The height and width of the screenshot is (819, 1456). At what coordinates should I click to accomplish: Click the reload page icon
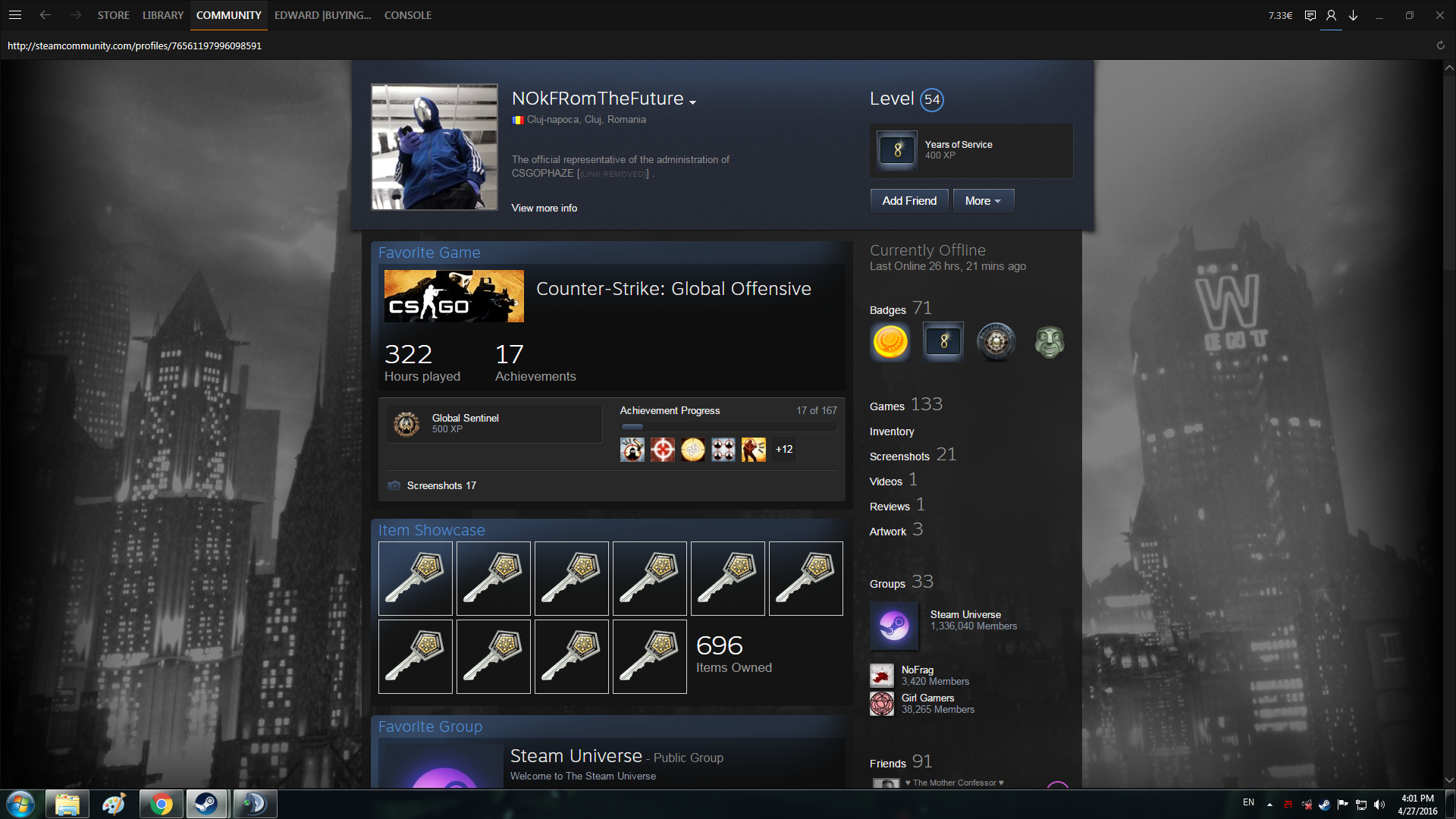click(x=1440, y=45)
